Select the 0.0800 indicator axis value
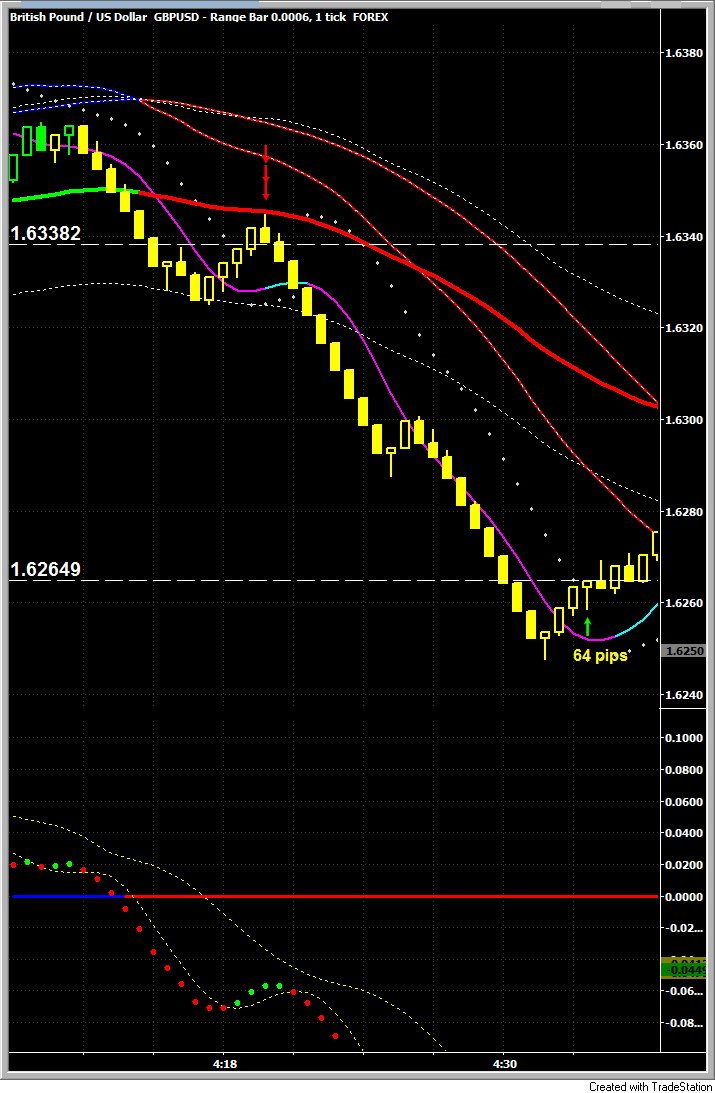 pyautogui.click(x=684, y=770)
